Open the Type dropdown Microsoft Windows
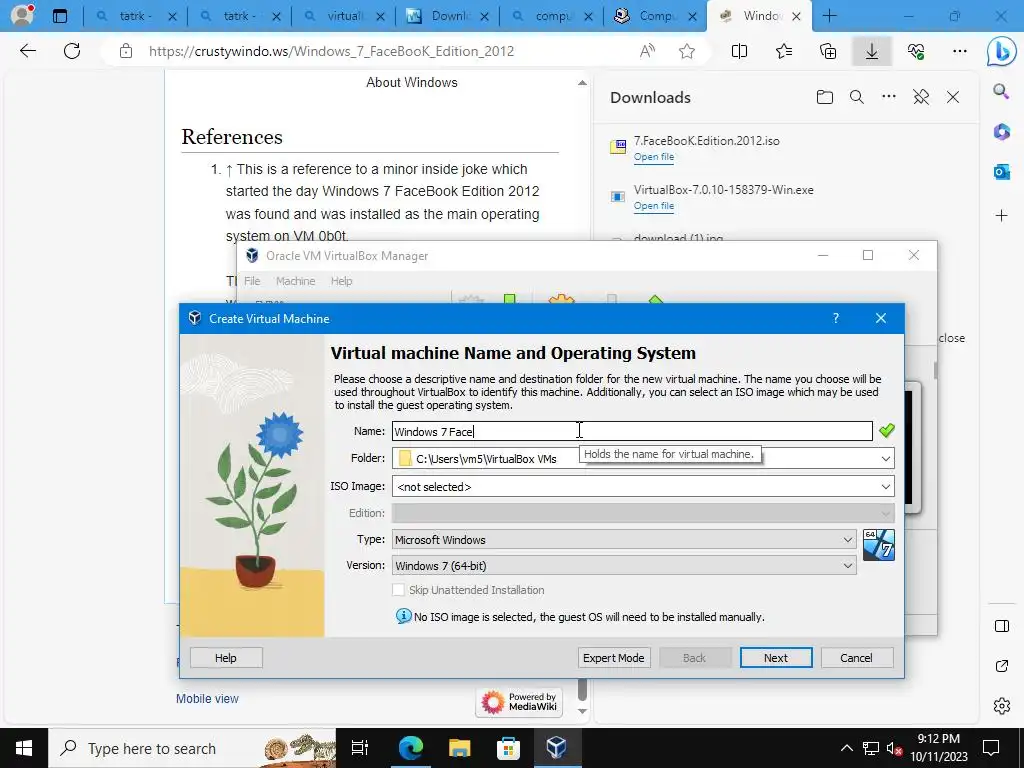This screenshot has height=768, width=1024. tap(624, 539)
